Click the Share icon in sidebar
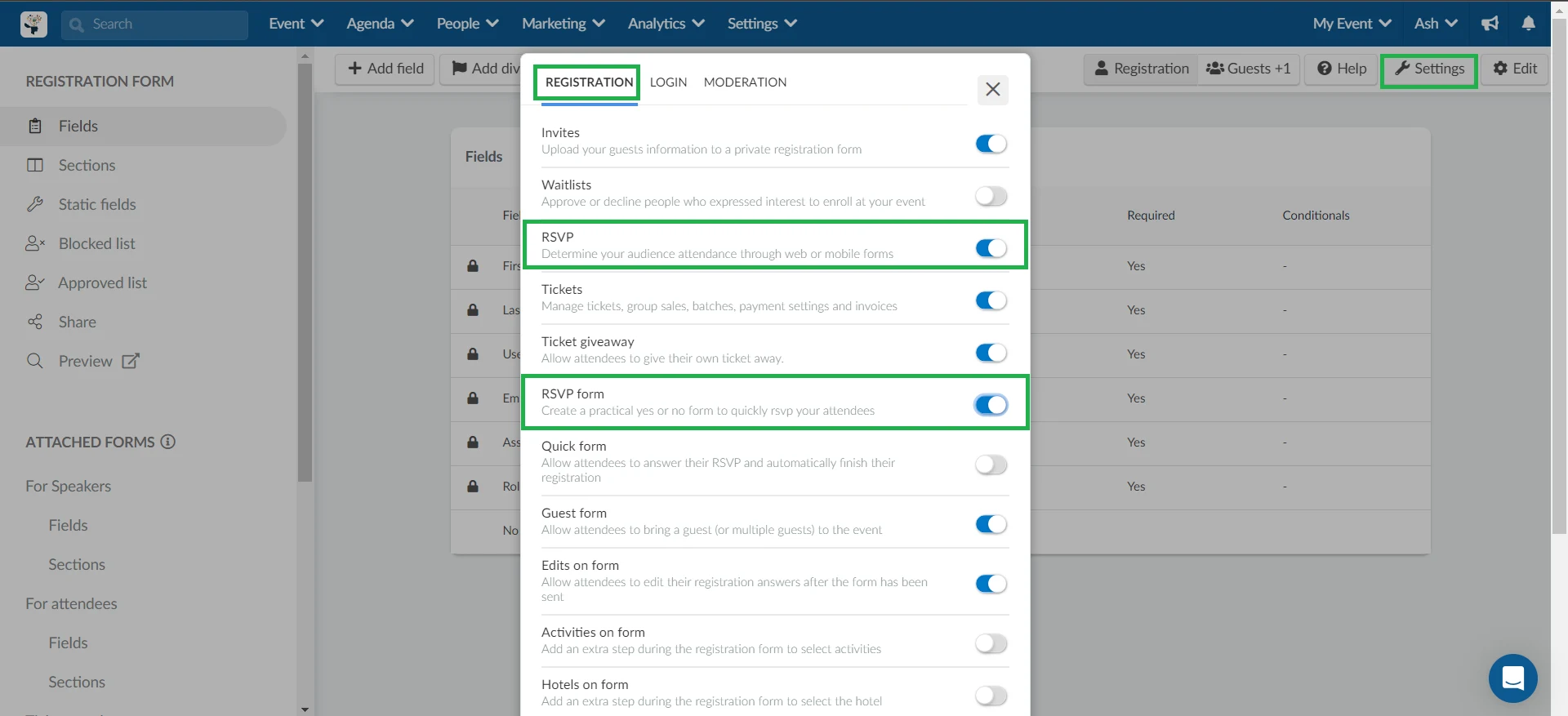This screenshot has height=716, width=1568. click(x=35, y=322)
